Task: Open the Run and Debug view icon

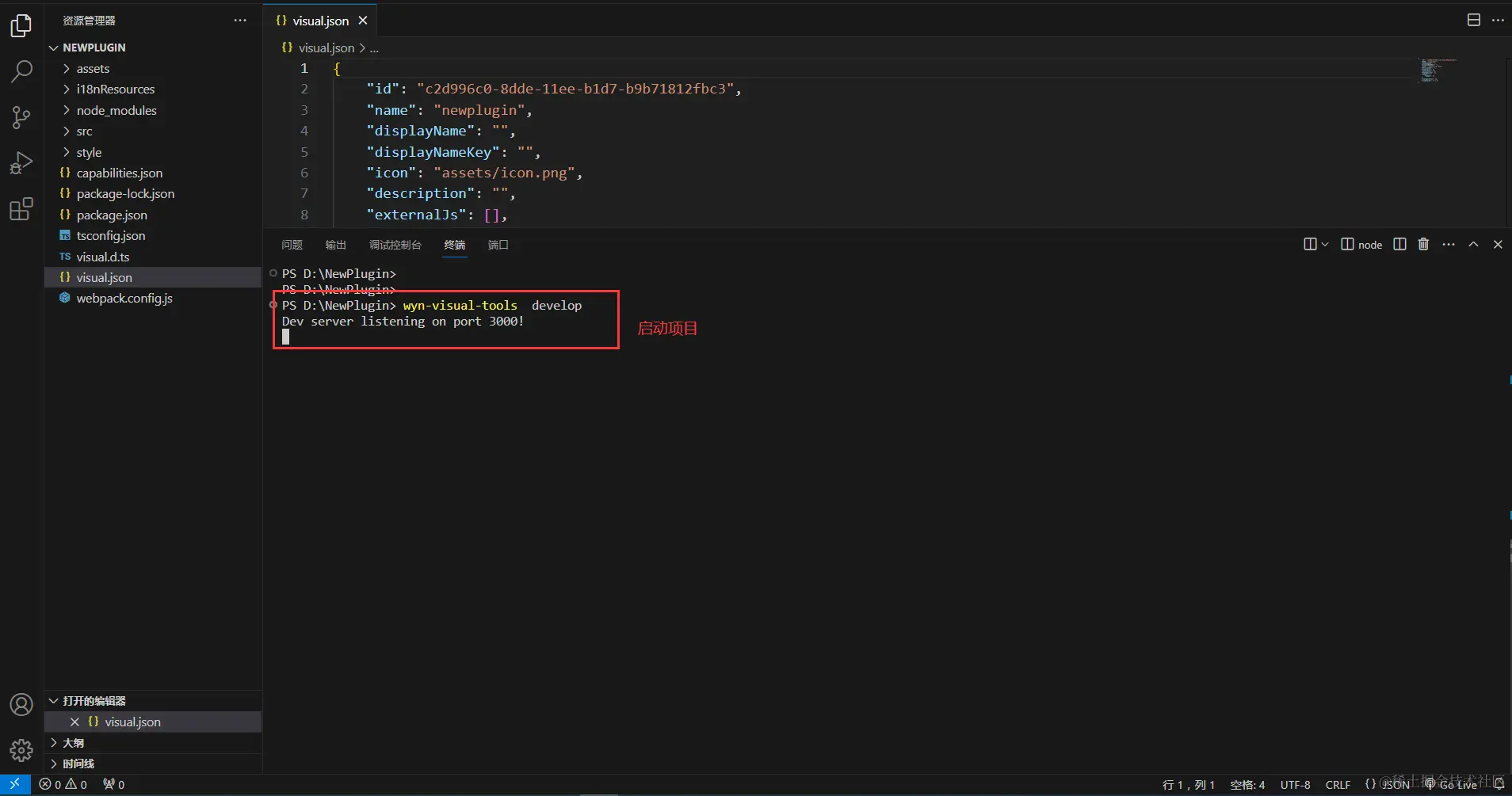Action: 21,163
